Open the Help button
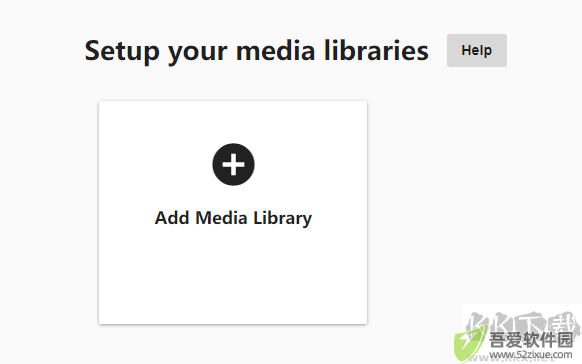The image size is (582, 364). (x=477, y=50)
